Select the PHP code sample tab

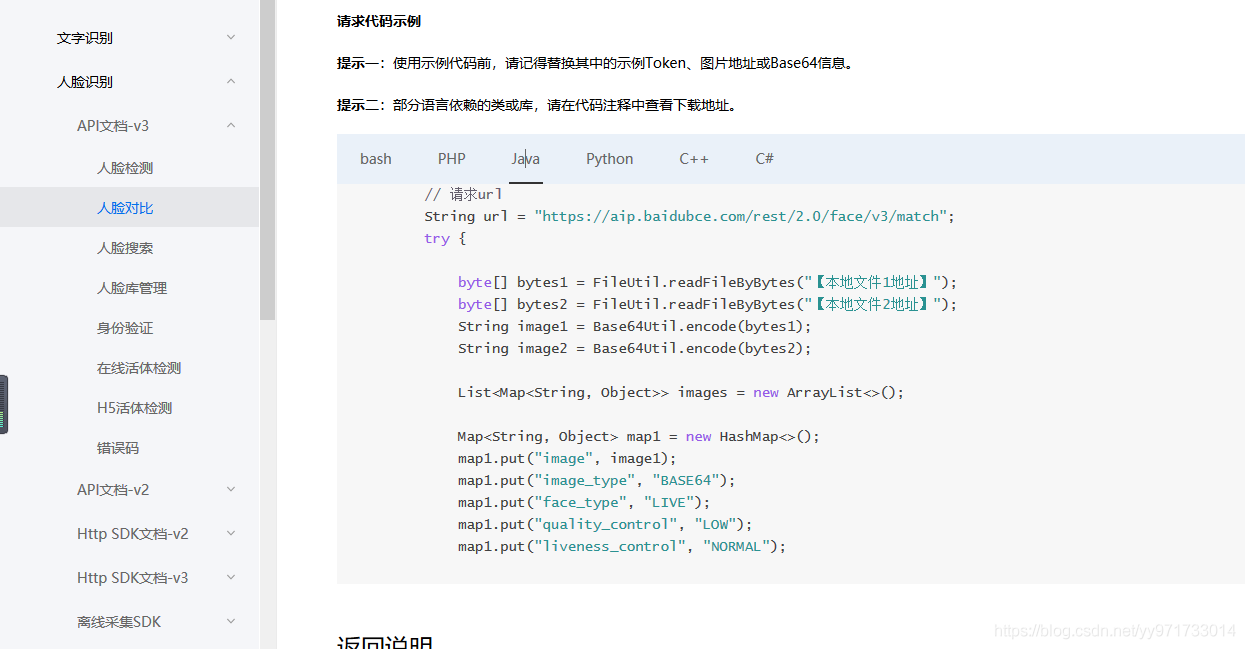(x=451, y=158)
